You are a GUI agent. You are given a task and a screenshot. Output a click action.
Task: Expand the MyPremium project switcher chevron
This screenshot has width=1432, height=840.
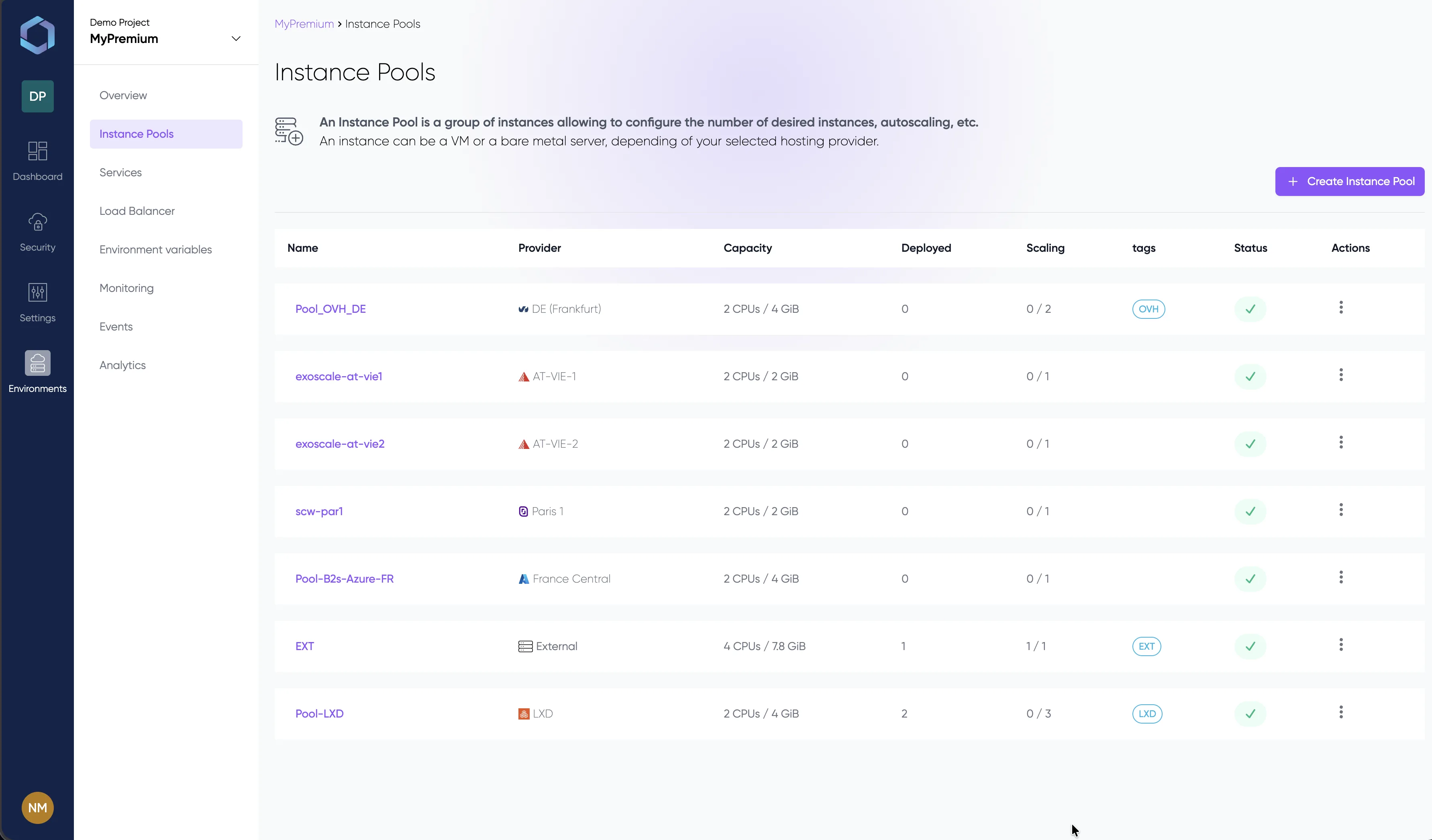[x=236, y=39]
